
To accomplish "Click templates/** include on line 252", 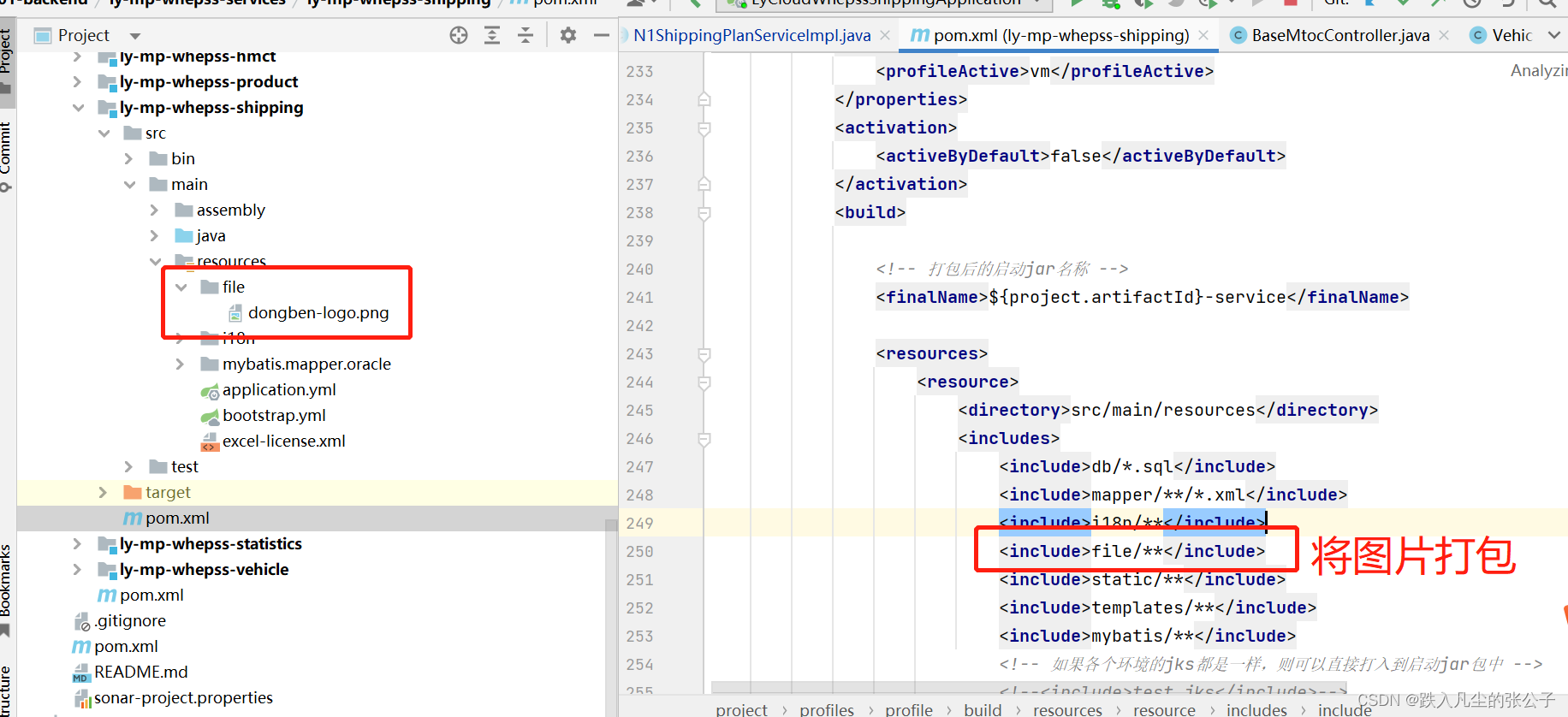I will [1157, 607].
